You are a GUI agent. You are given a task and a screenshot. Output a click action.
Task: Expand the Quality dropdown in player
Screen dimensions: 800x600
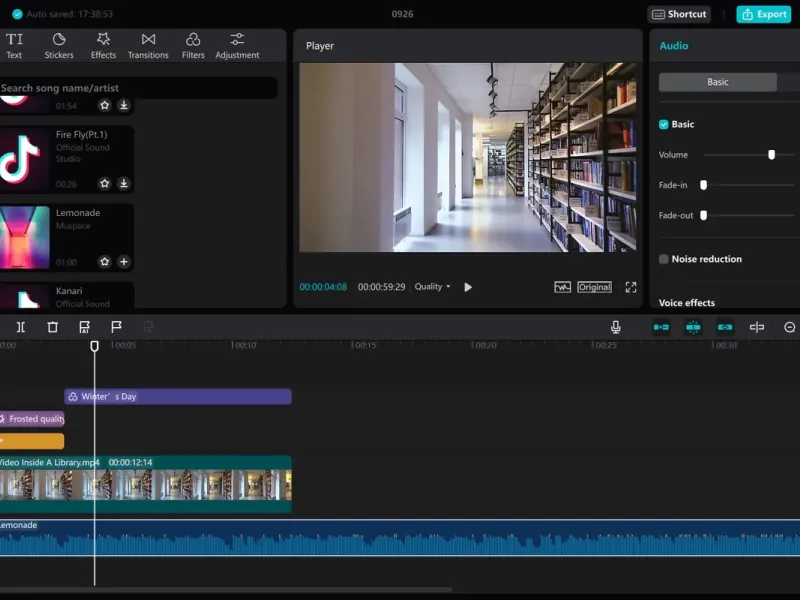(432, 287)
